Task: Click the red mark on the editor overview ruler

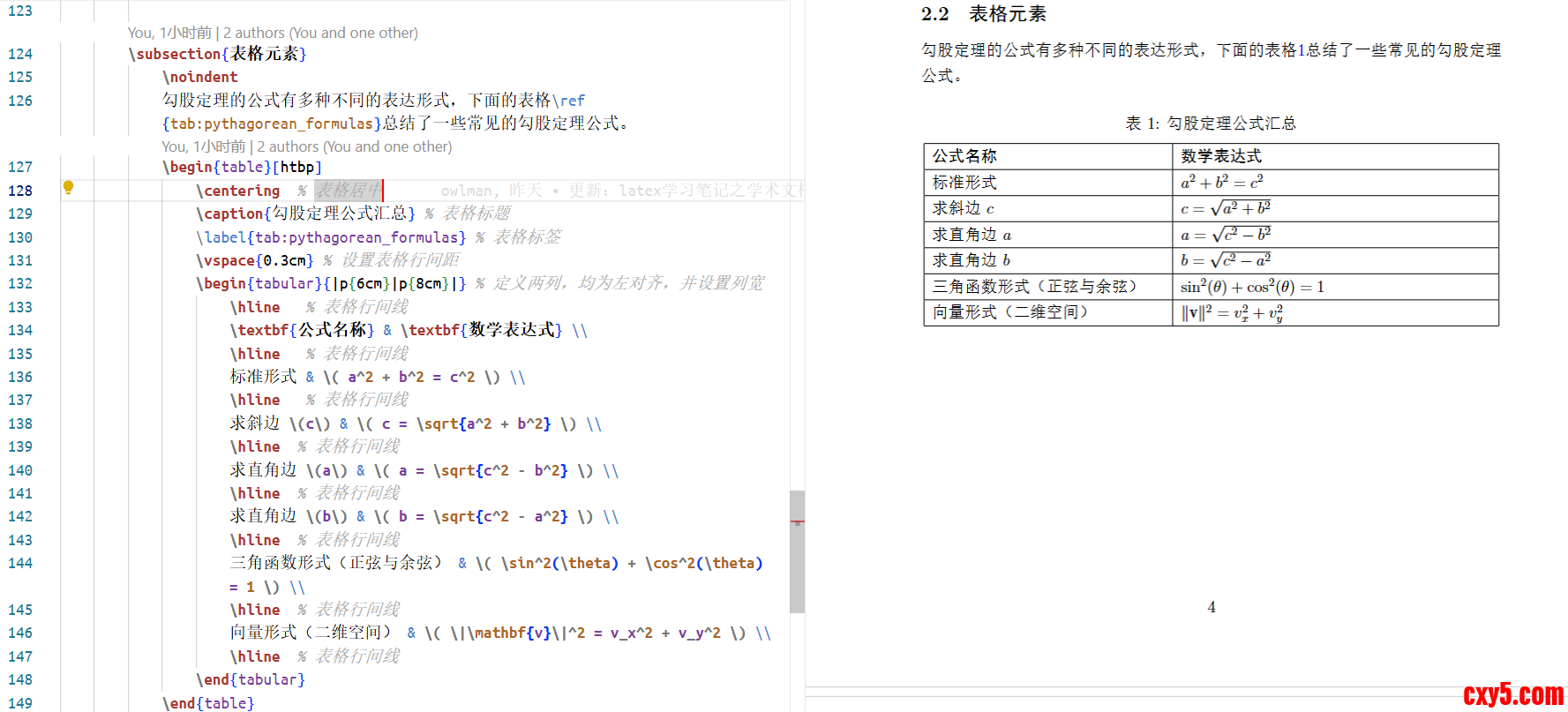Action: 797,522
